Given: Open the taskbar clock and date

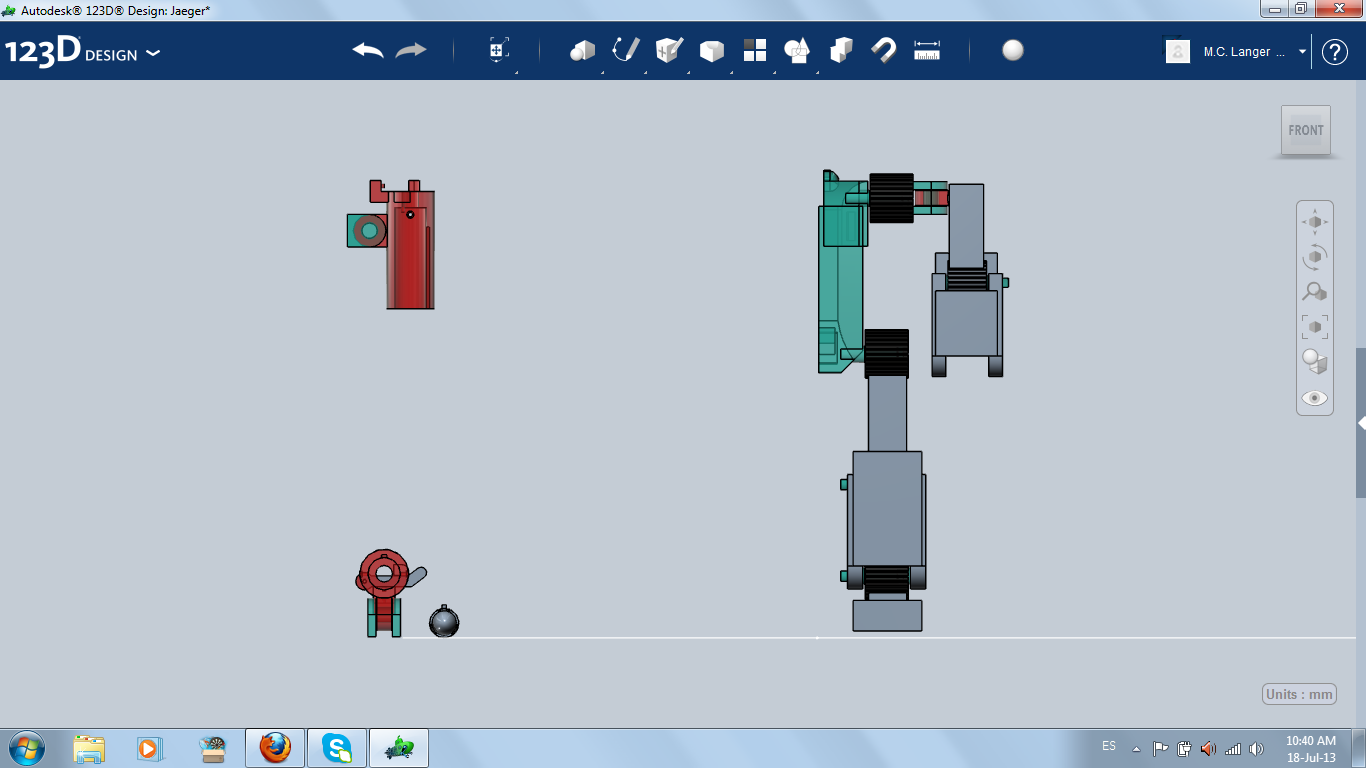Looking at the screenshot, I should click(1311, 749).
